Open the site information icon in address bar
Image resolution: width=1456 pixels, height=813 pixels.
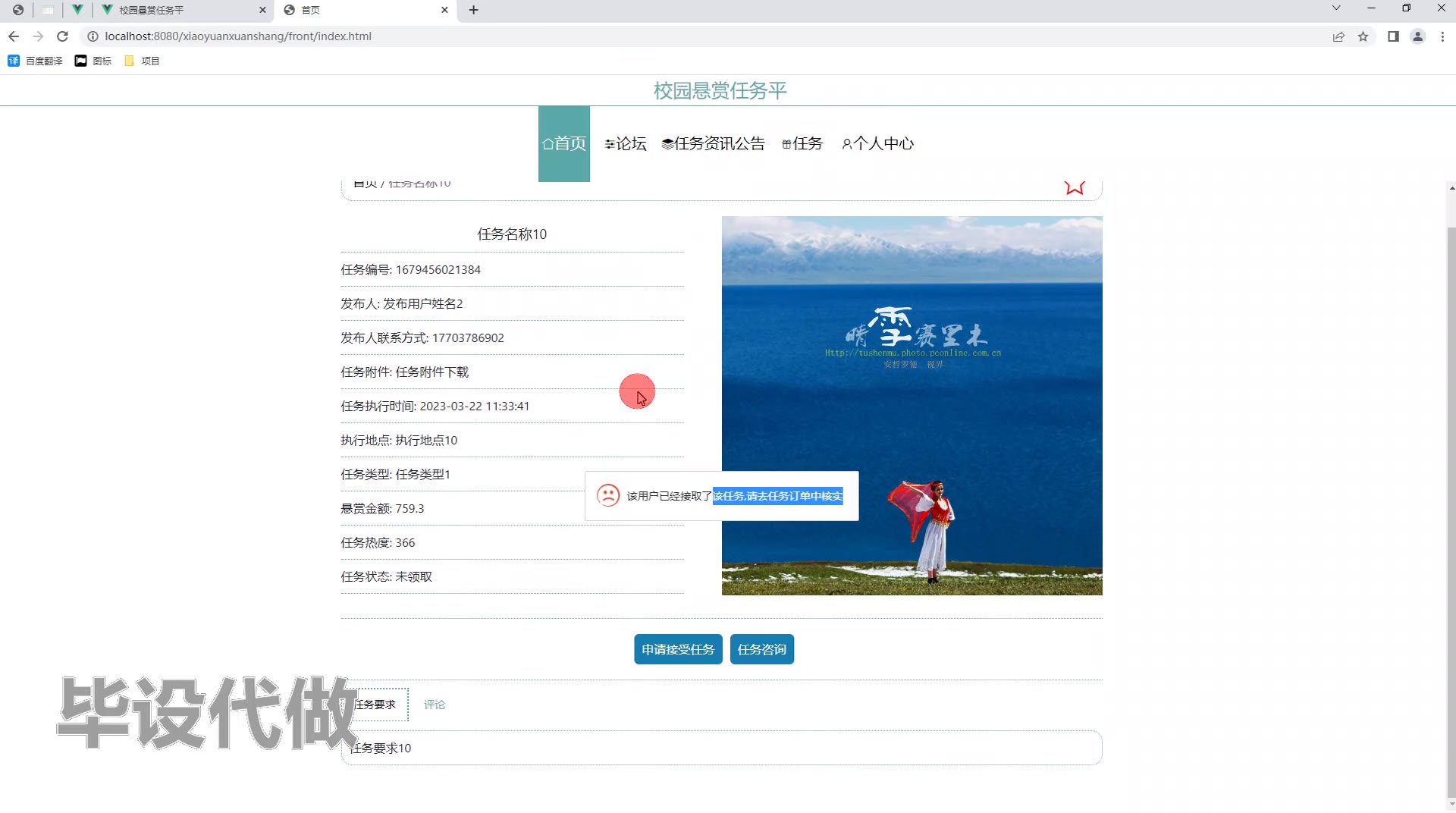(93, 36)
